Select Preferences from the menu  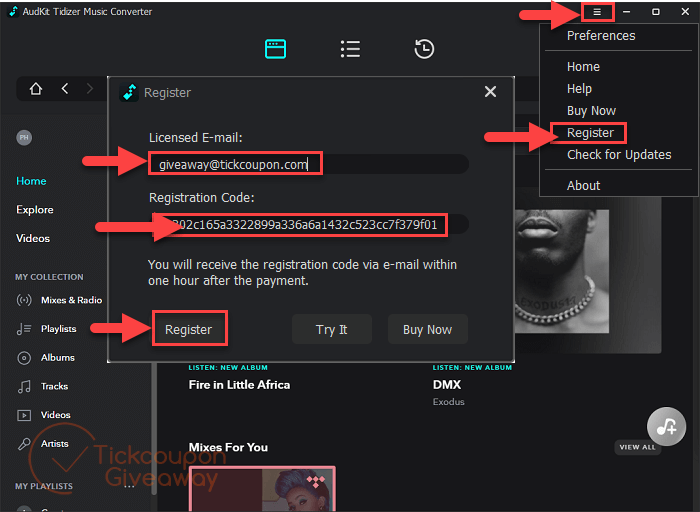coord(601,36)
